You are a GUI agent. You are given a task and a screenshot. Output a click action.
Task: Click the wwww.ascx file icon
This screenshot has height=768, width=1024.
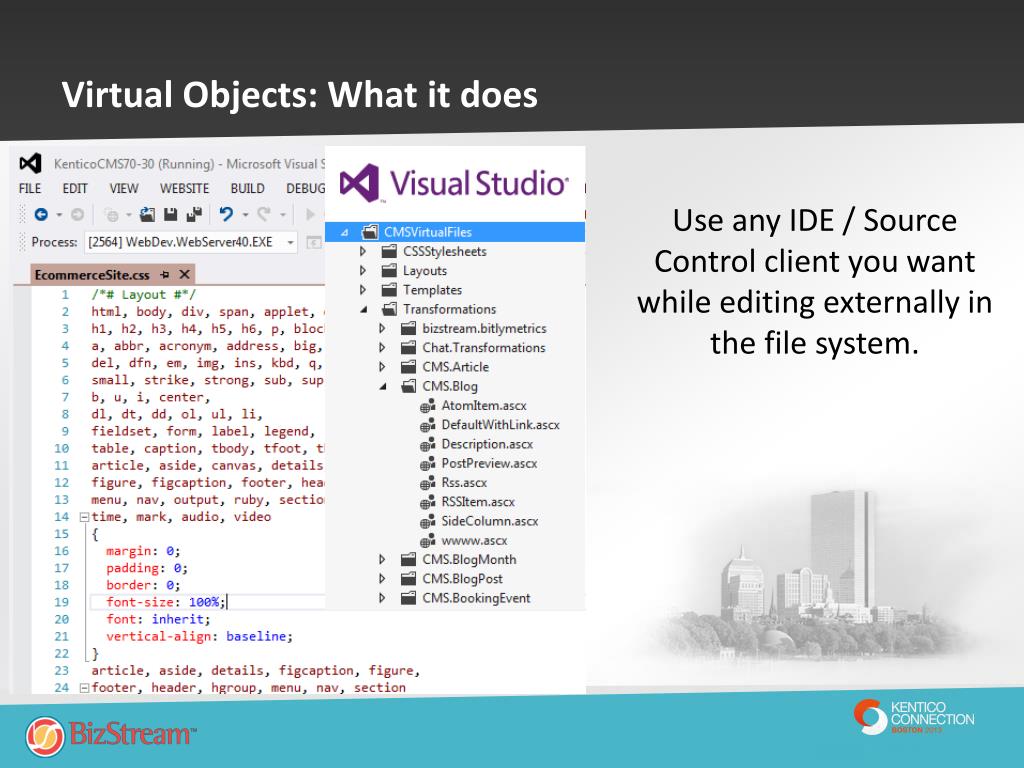(x=428, y=541)
